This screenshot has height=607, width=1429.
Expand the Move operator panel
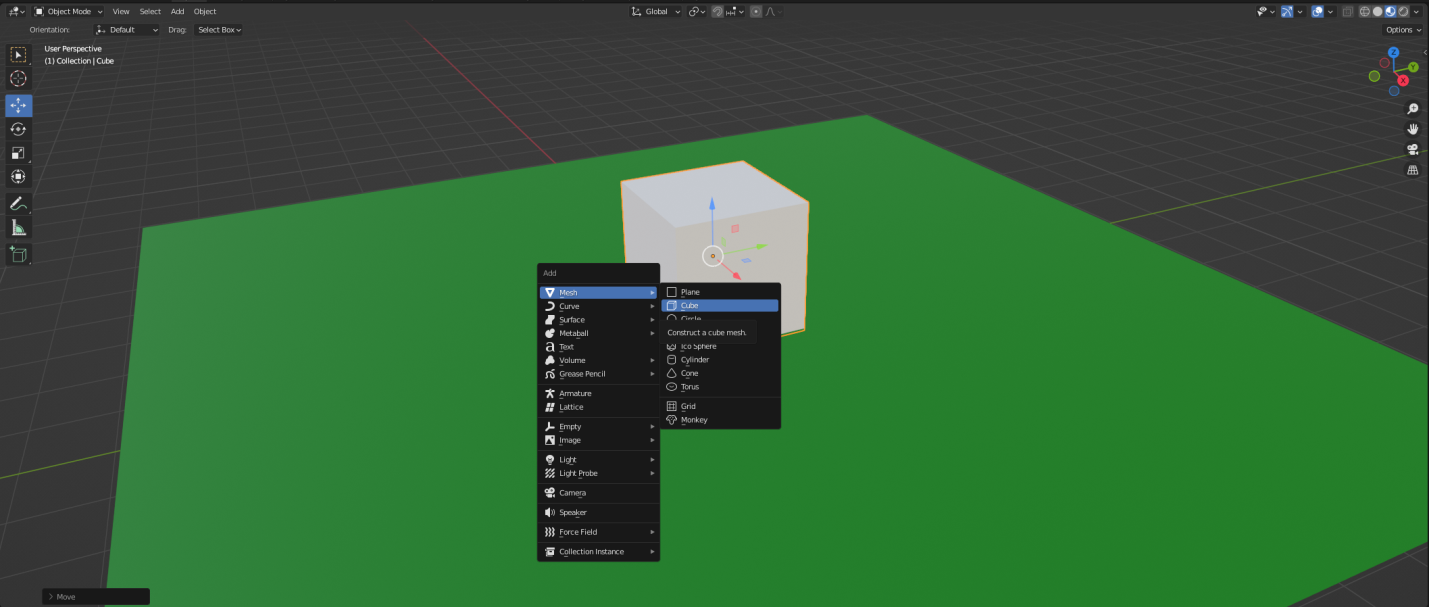(x=96, y=597)
